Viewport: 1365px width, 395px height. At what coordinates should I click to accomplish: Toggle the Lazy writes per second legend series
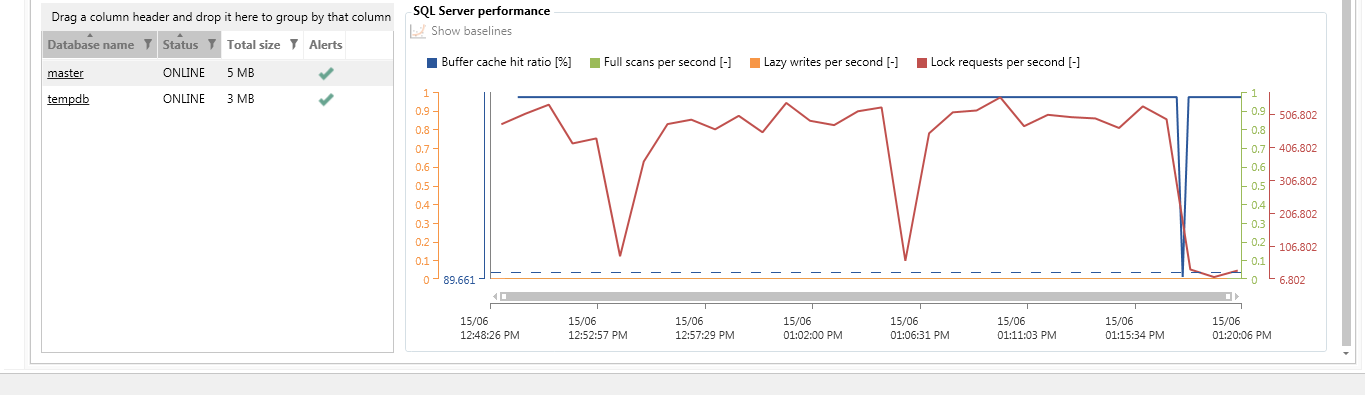(x=823, y=62)
